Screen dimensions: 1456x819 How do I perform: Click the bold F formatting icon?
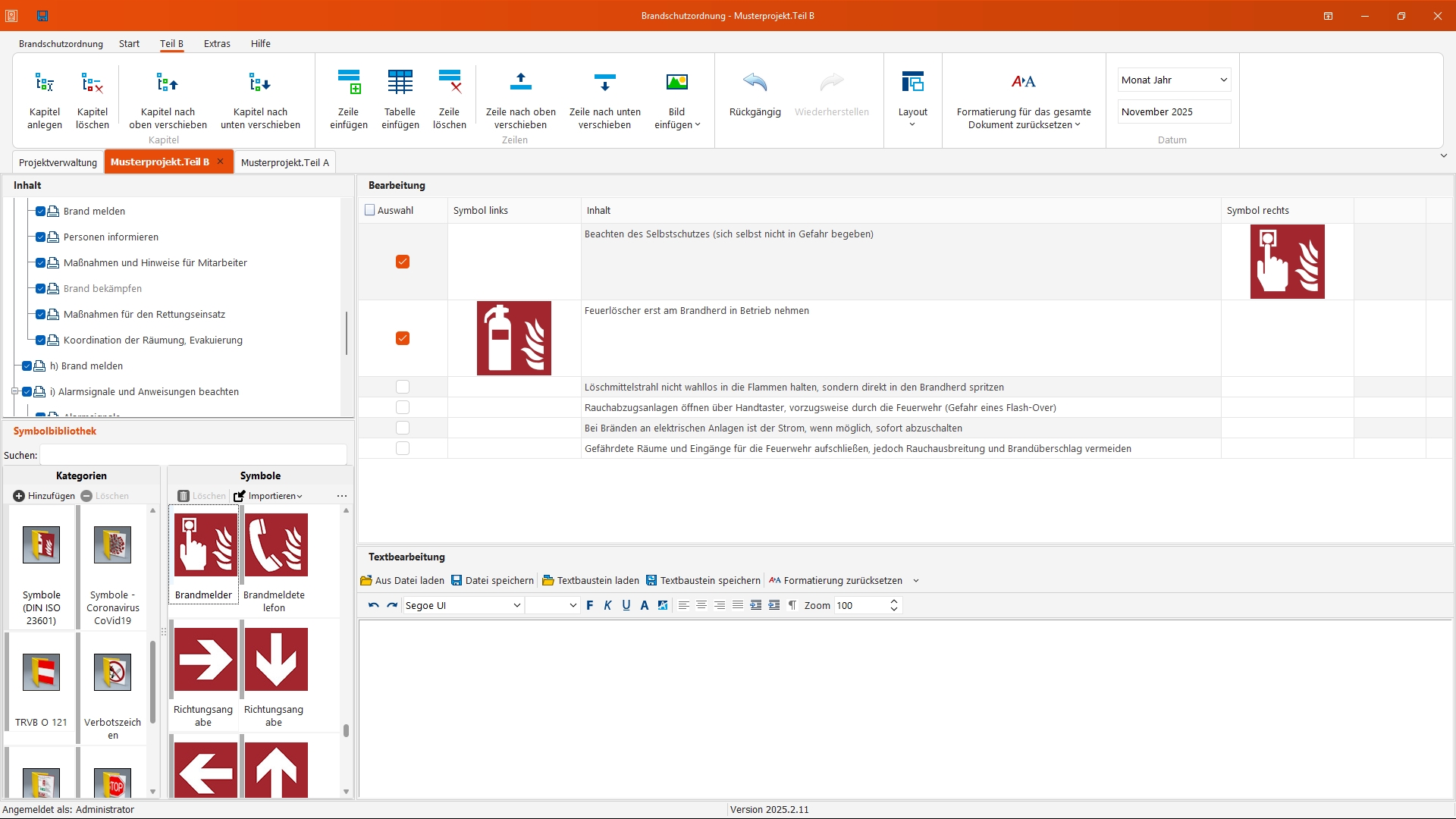coord(590,605)
